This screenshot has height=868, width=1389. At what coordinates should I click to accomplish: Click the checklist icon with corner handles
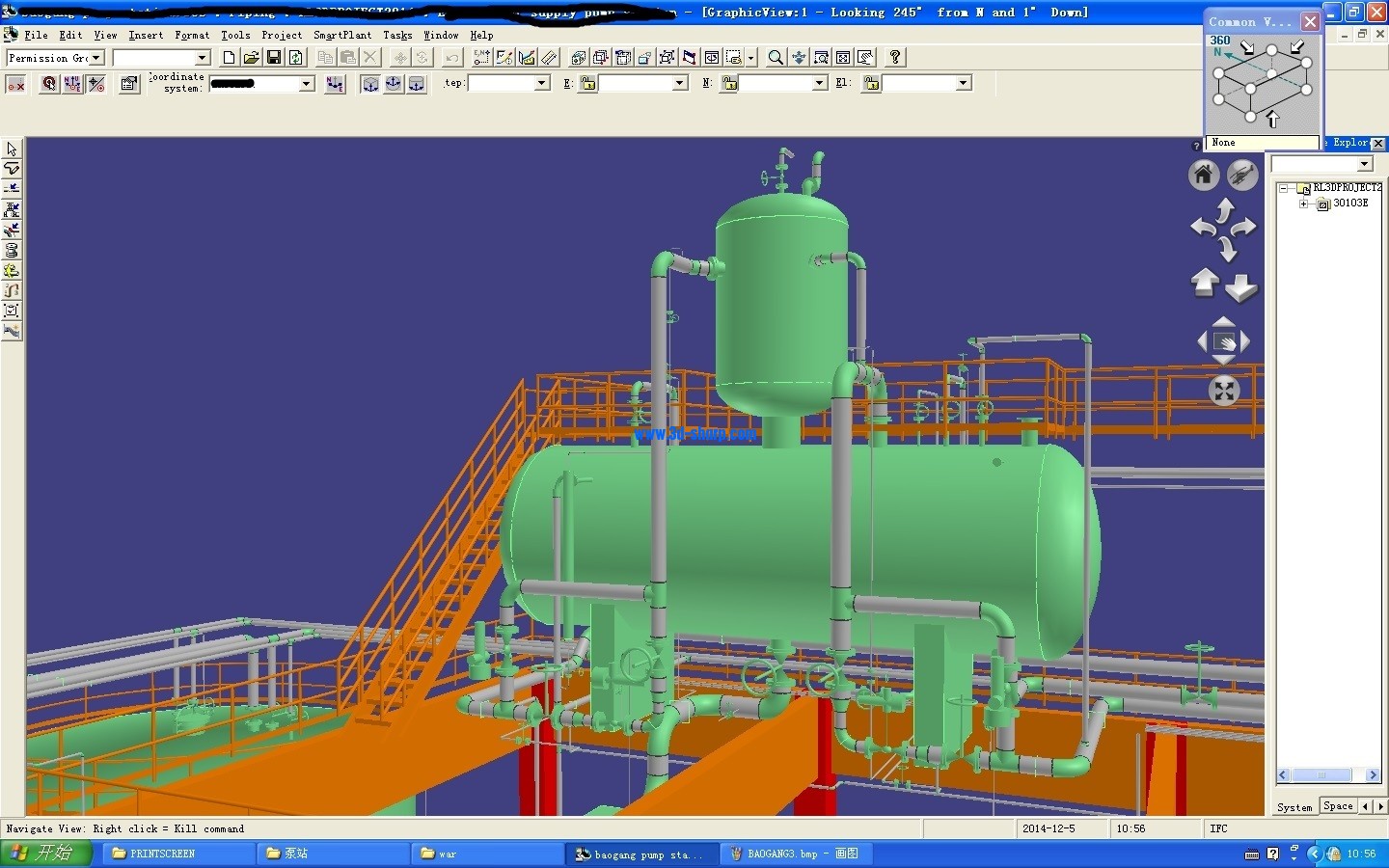[12, 312]
